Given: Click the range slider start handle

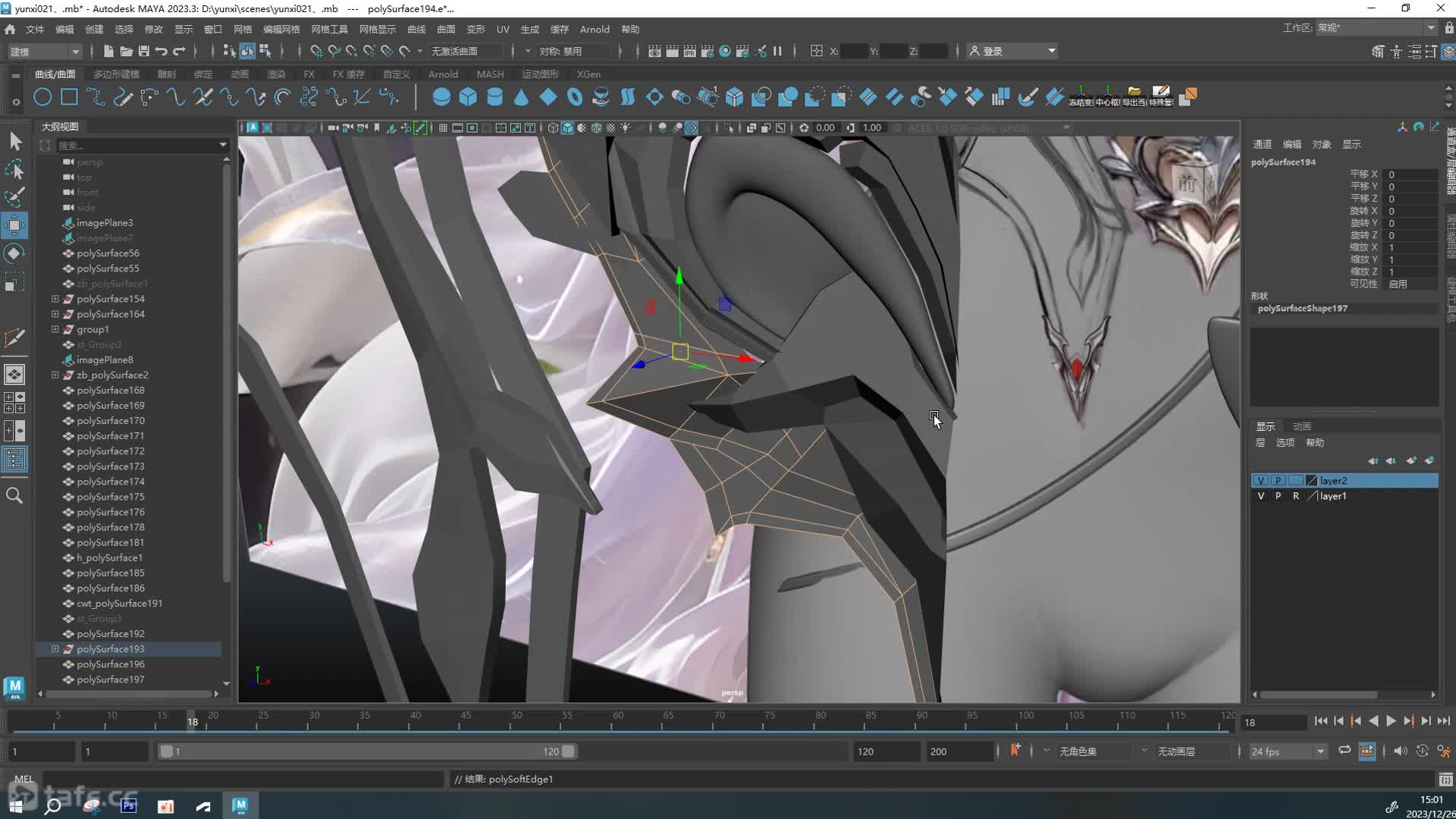Looking at the screenshot, I should [x=166, y=752].
